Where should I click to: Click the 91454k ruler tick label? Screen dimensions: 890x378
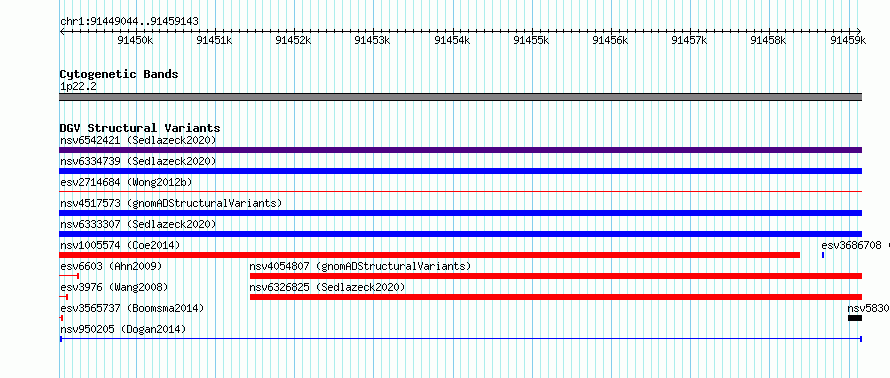coord(452,40)
